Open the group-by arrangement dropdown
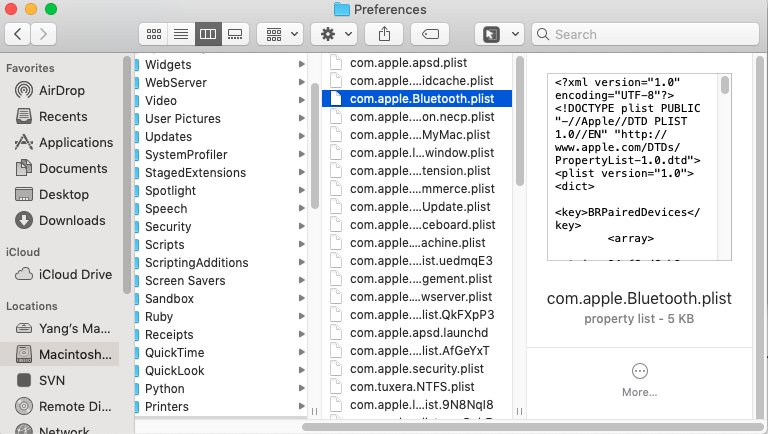Viewport: 768px width, 434px height. tap(281, 34)
